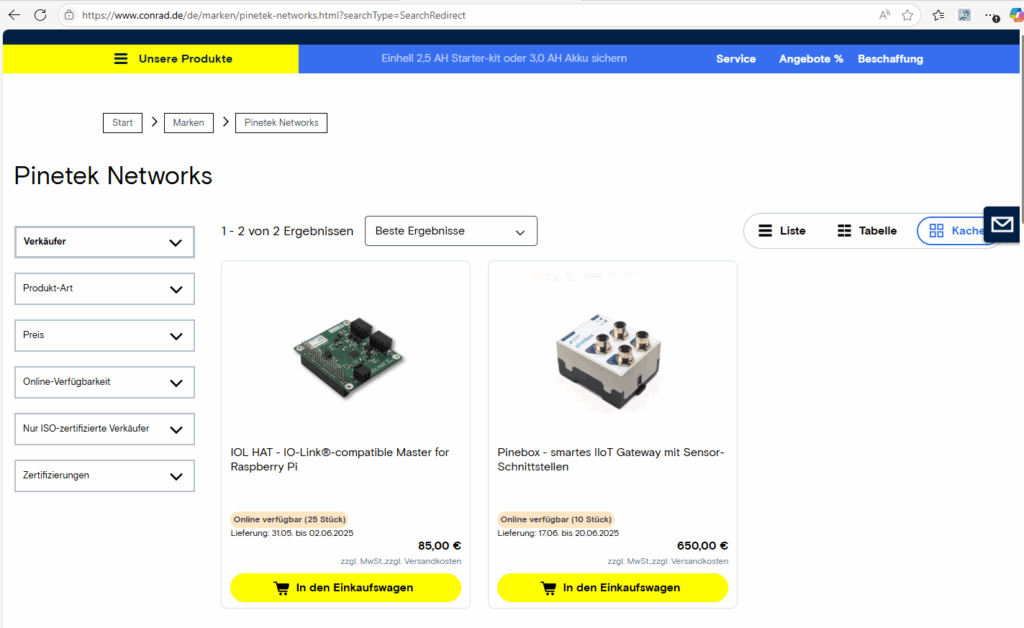The width and height of the screenshot is (1024, 628).
Task: Open the Service menu item
Action: coord(735,59)
